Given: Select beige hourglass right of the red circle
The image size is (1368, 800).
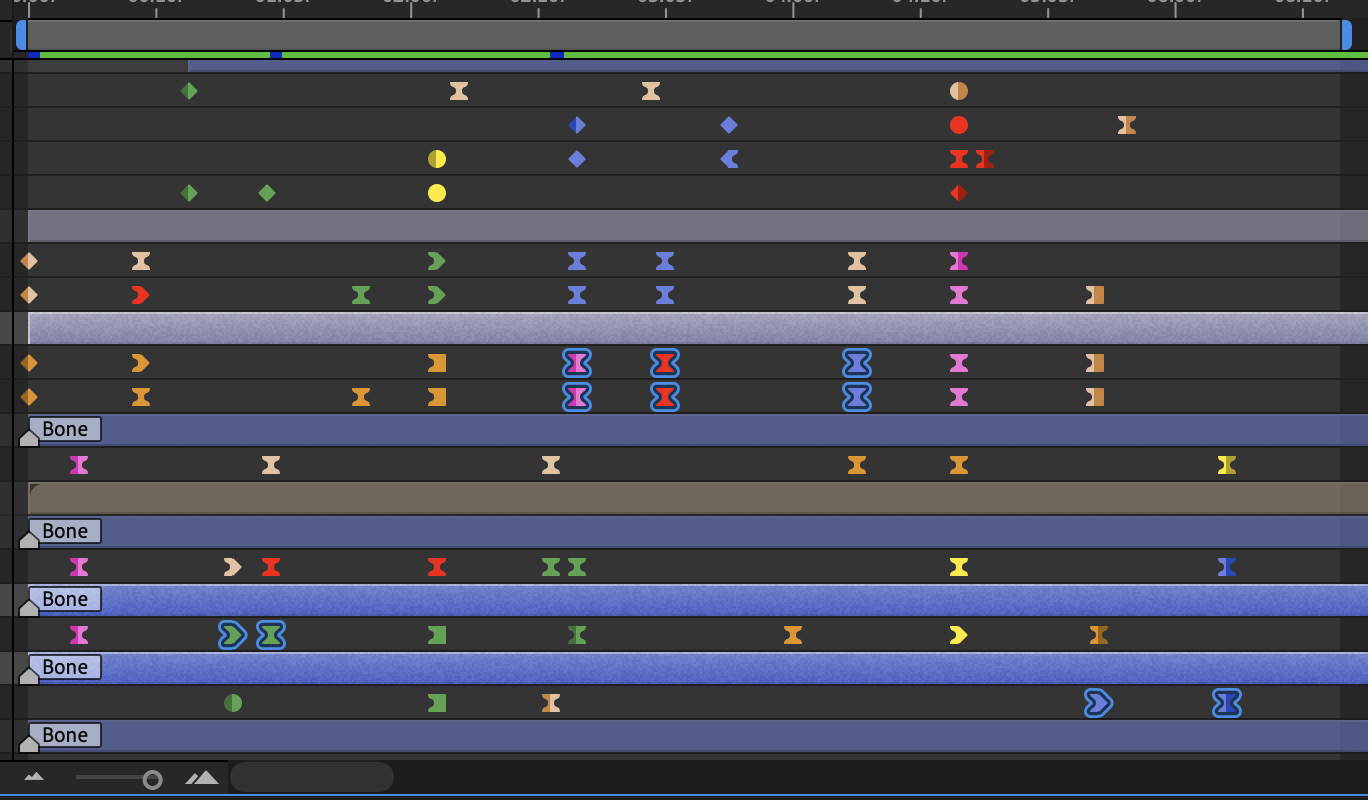Looking at the screenshot, I should pyautogui.click(x=1127, y=125).
